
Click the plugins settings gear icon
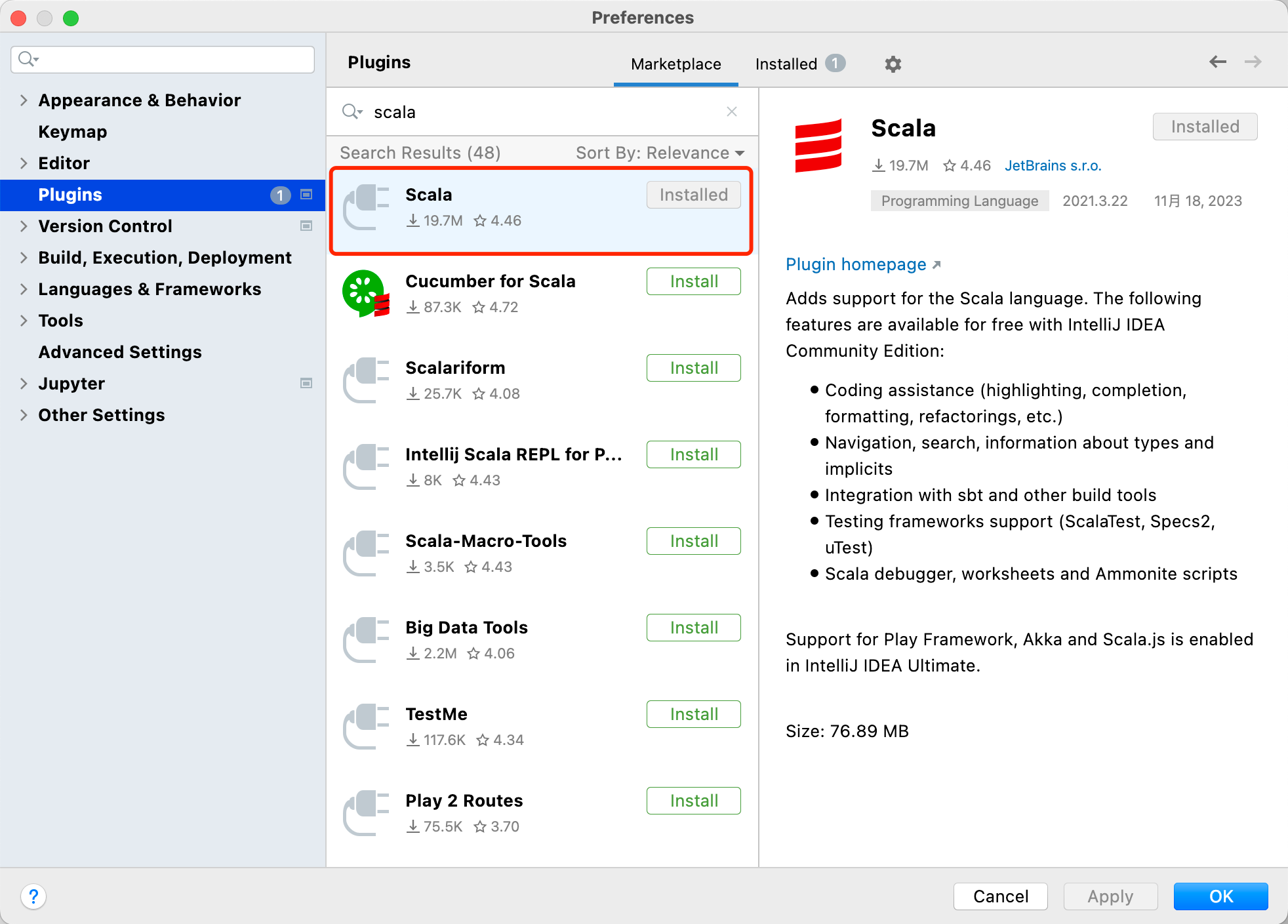tap(893, 64)
